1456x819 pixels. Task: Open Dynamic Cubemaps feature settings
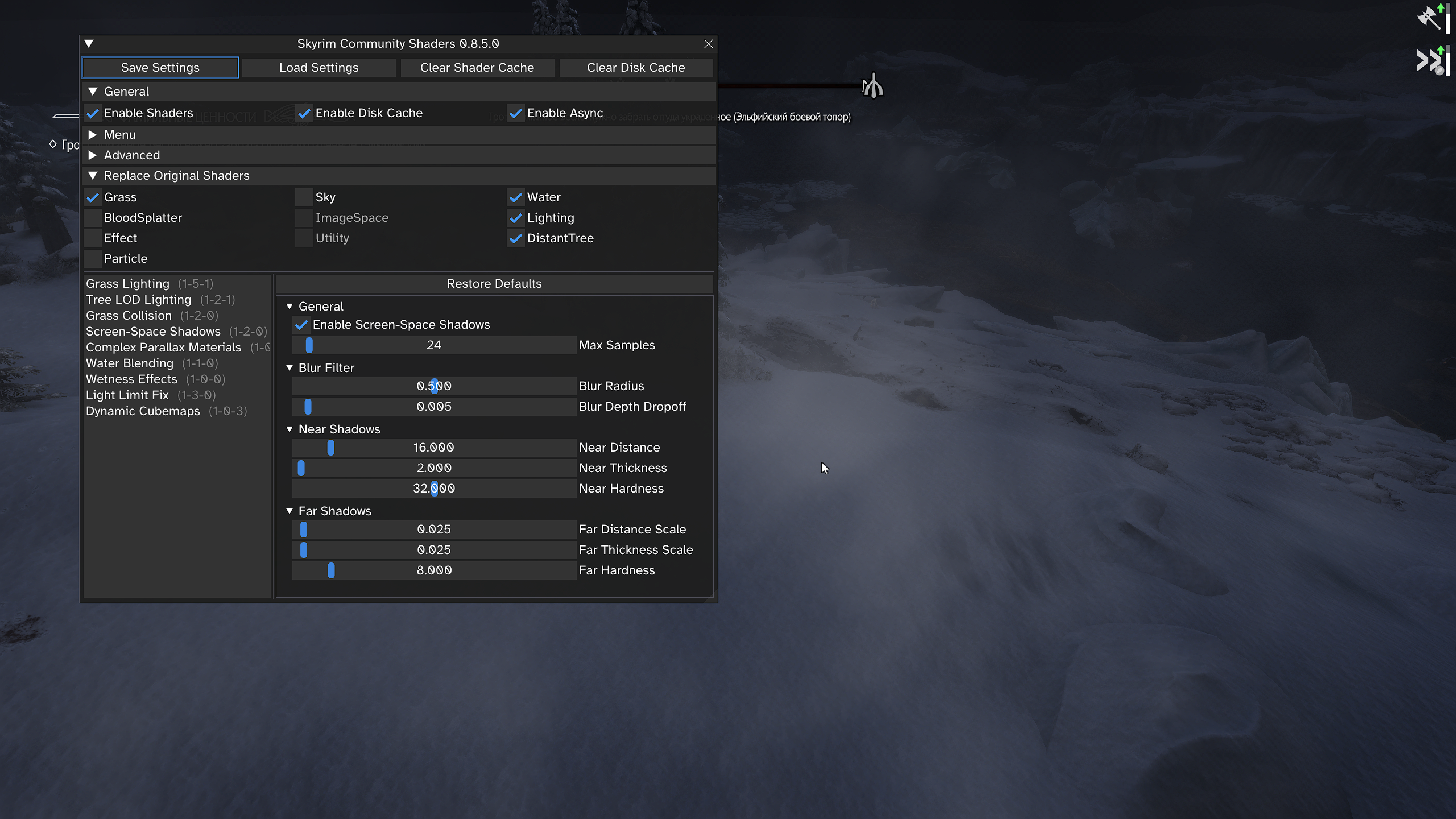143,411
